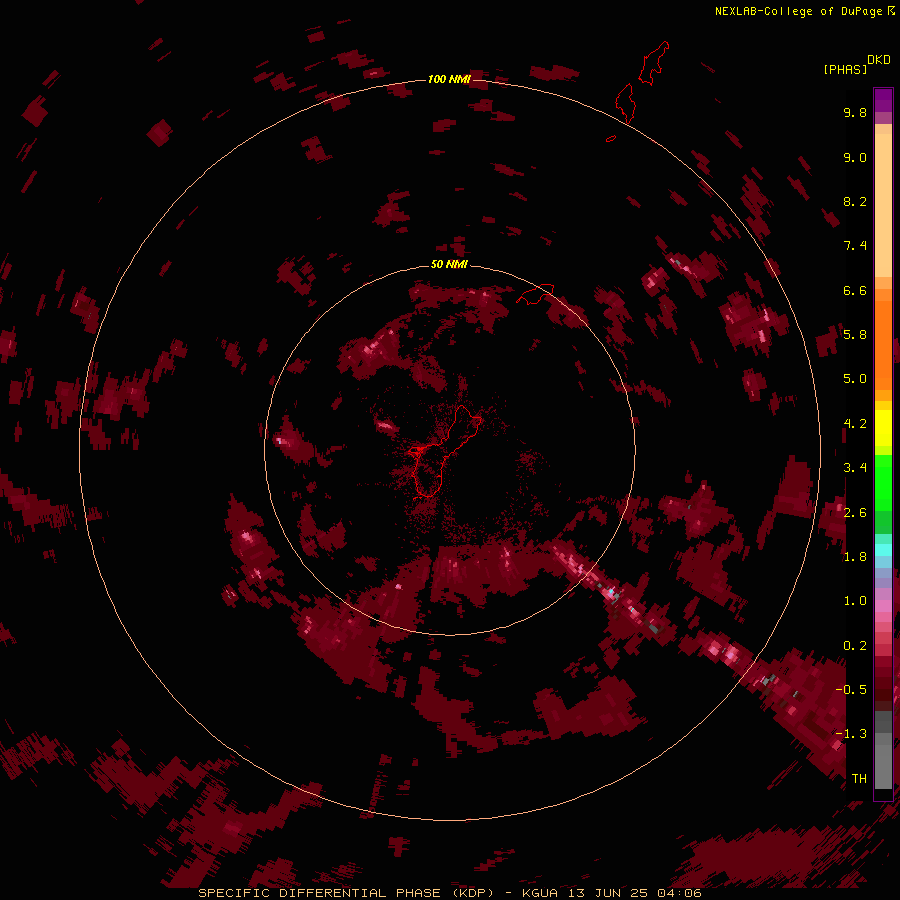Click the gray bottom segment of color bar
Viewport: 900px width, 900px height.
883,761
